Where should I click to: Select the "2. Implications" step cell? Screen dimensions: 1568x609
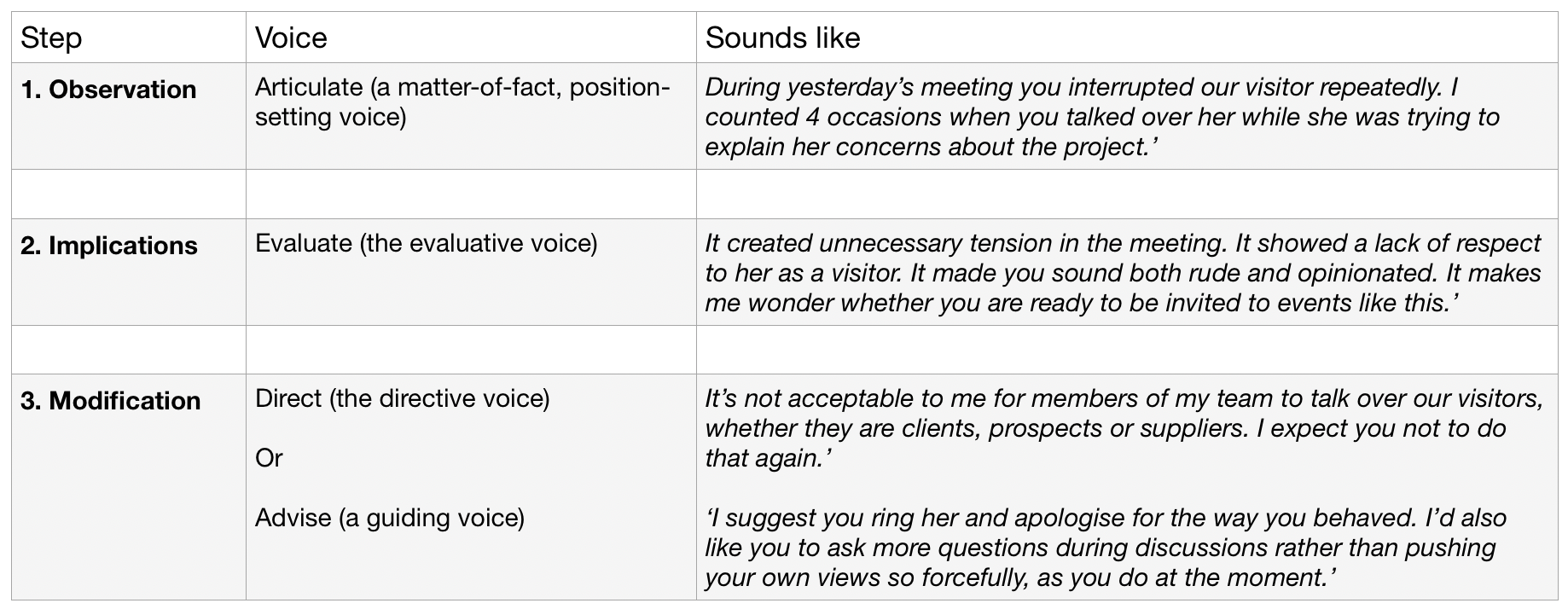click(108, 246)
